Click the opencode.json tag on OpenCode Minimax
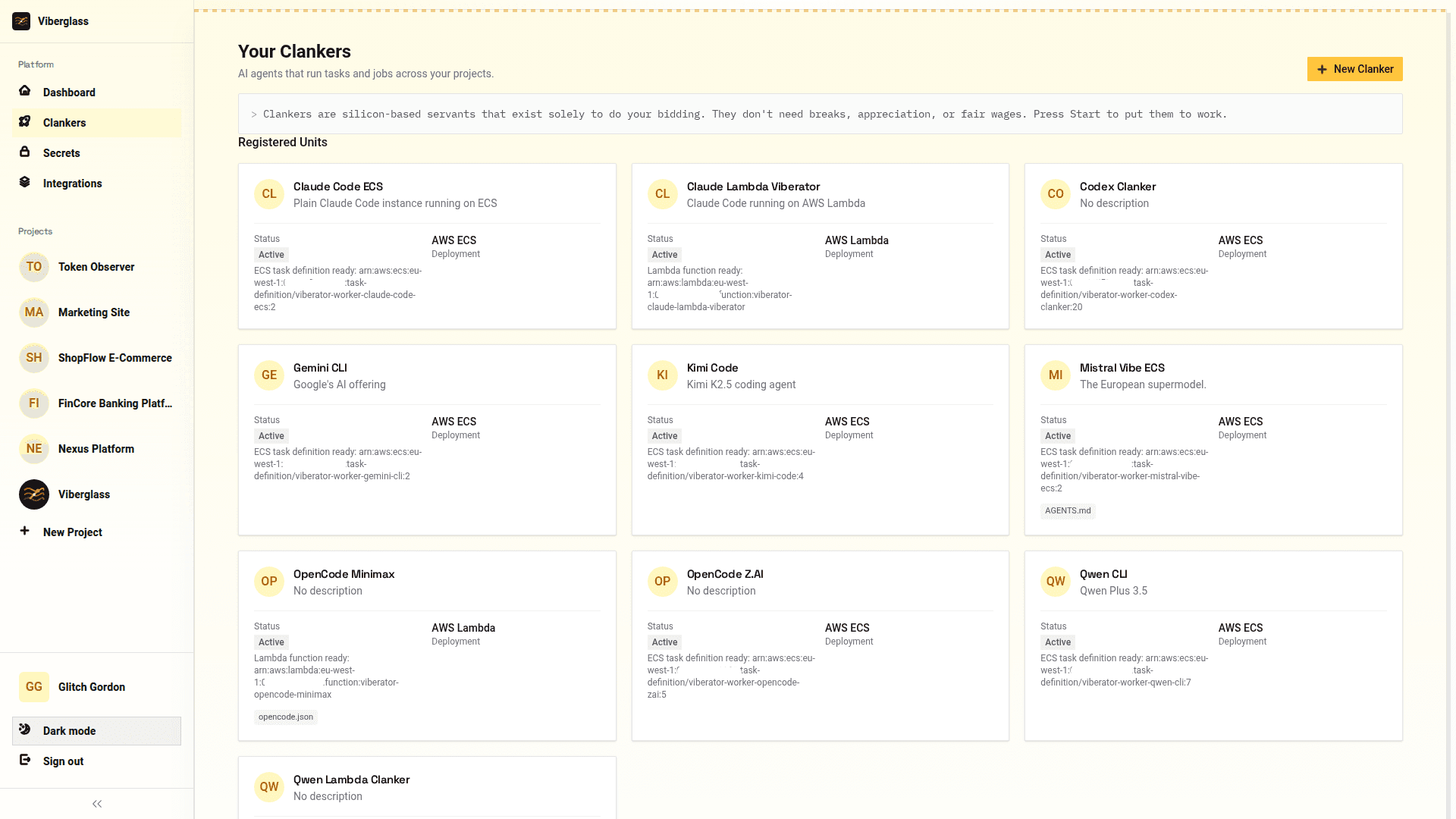The width and height of the screenshot is (1456, 819). tap(286, 716)
